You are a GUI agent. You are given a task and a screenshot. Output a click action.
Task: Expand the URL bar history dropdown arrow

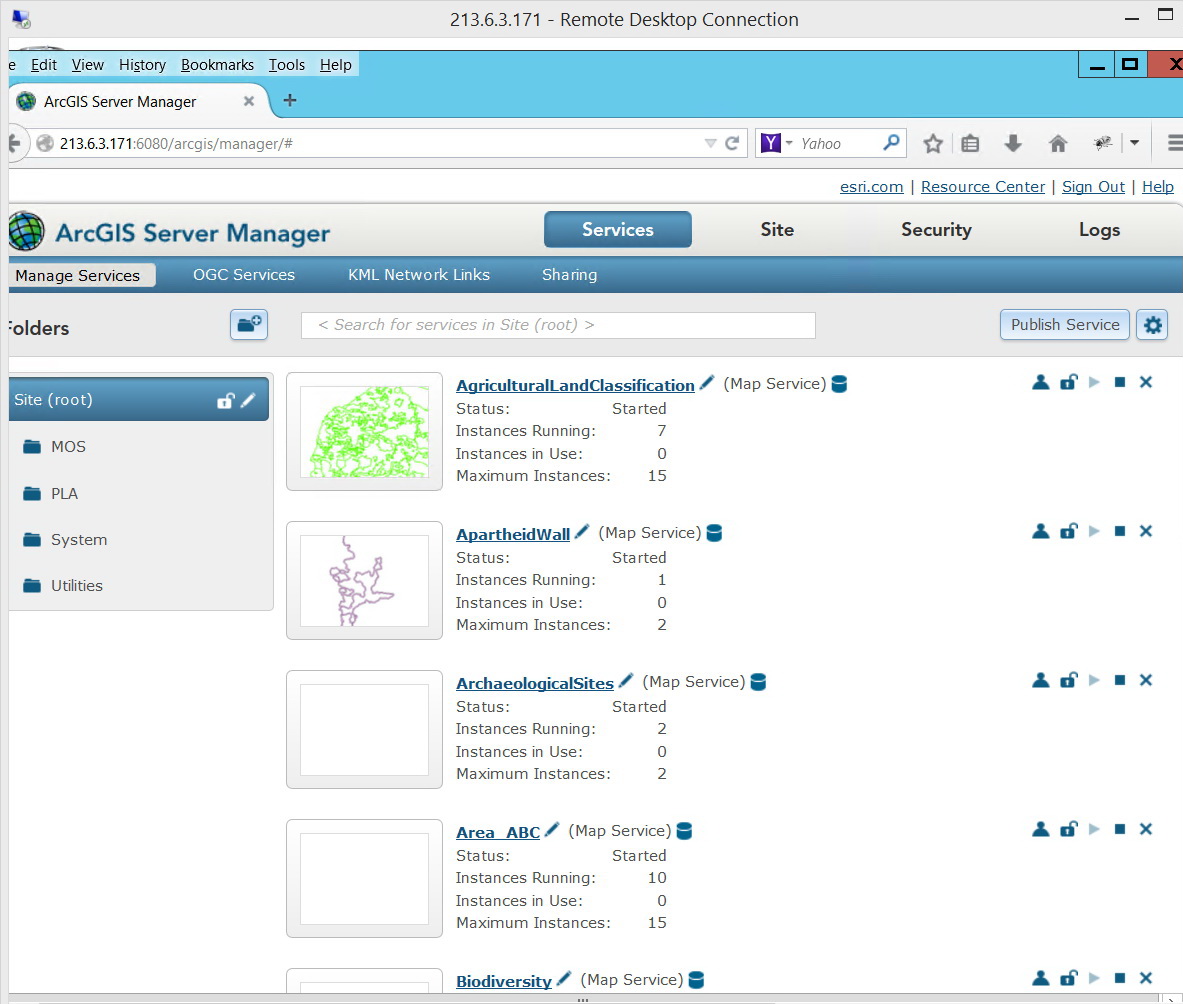710,143
